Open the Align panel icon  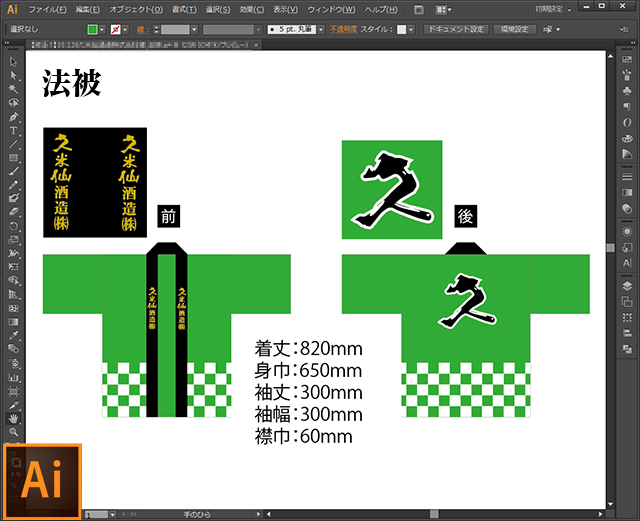coord(627,333)
